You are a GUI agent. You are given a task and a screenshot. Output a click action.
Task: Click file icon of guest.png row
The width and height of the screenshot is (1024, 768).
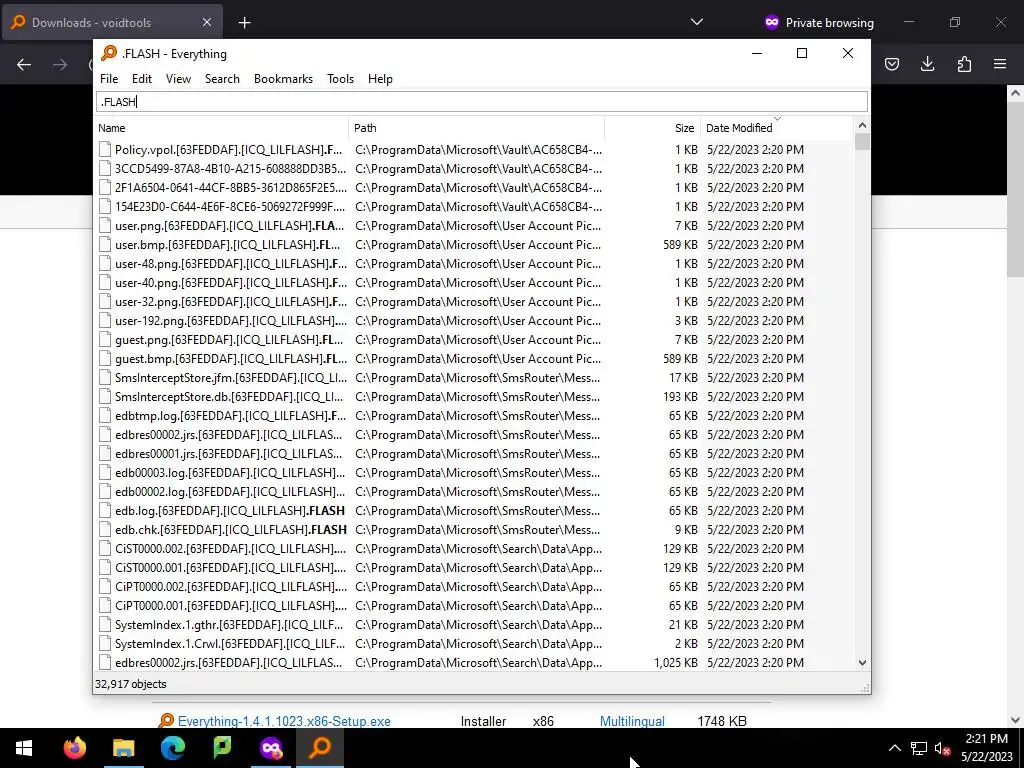(104, 340)
